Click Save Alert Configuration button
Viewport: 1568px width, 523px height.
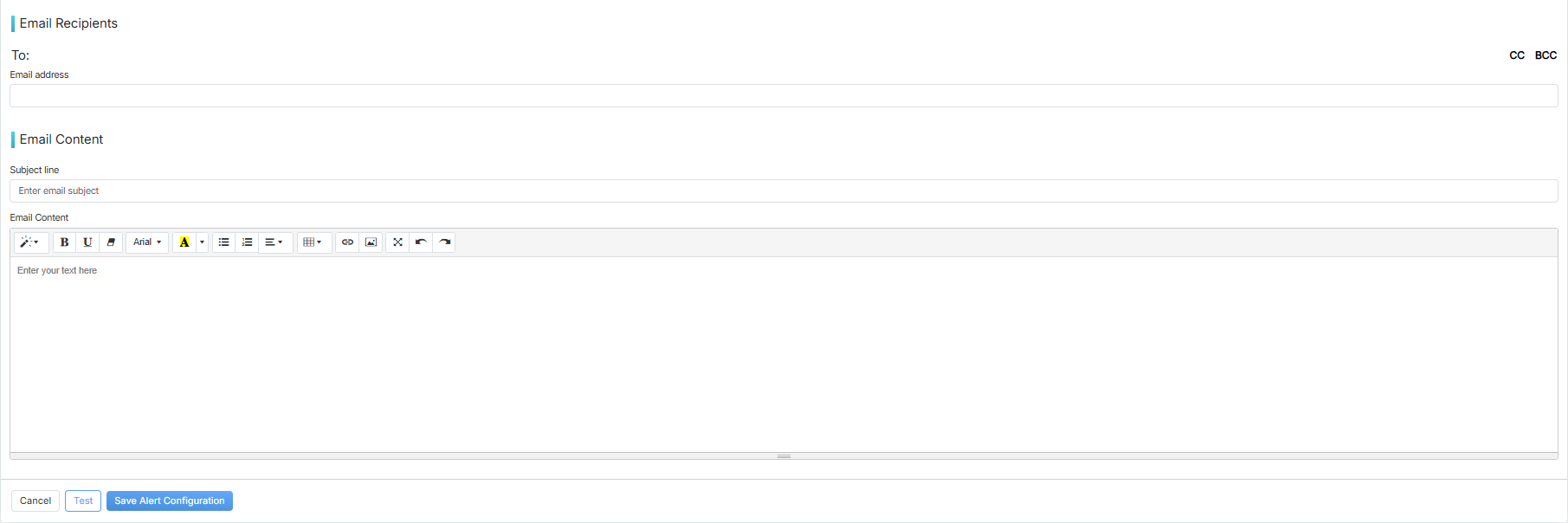coord(170,500)
